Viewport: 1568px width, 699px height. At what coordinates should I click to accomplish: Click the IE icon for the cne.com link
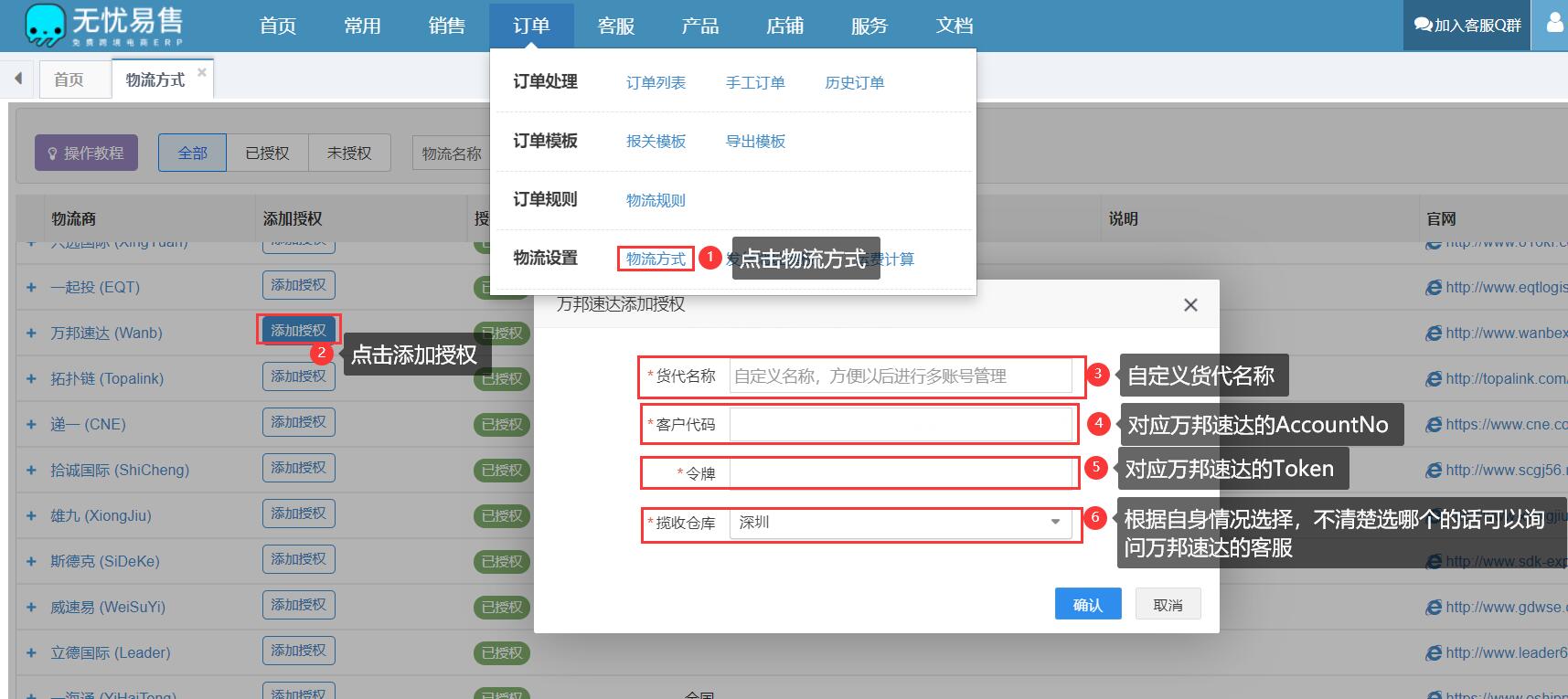click(1434, 424)
